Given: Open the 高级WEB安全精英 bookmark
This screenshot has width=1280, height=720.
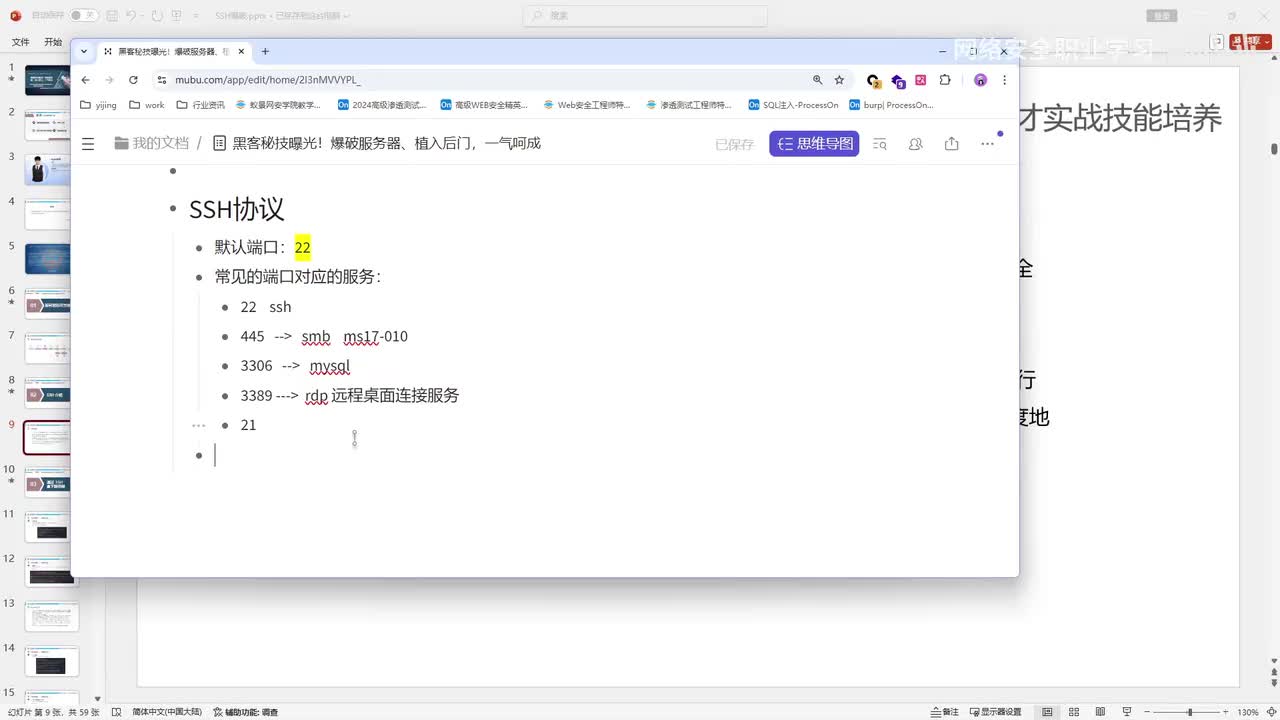Looking at the screenshot, I should (x=484, y=105).
